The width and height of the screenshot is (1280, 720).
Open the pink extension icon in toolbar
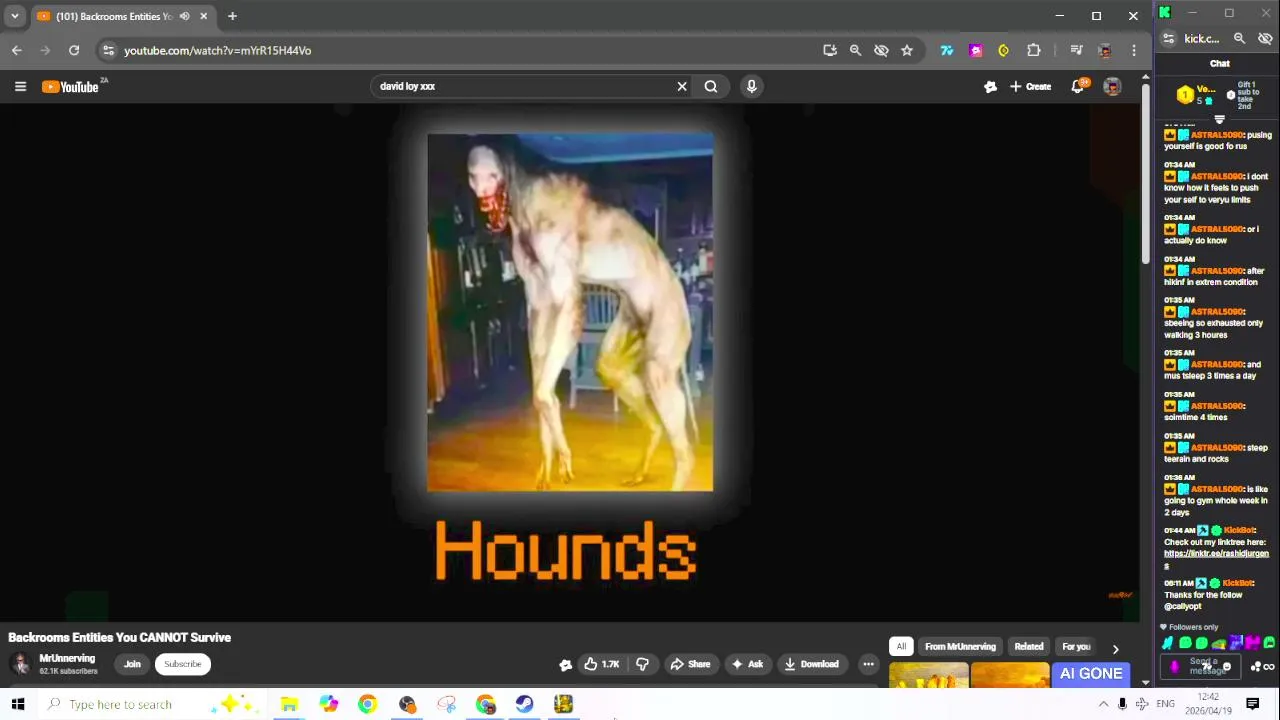tap(976, 50)
